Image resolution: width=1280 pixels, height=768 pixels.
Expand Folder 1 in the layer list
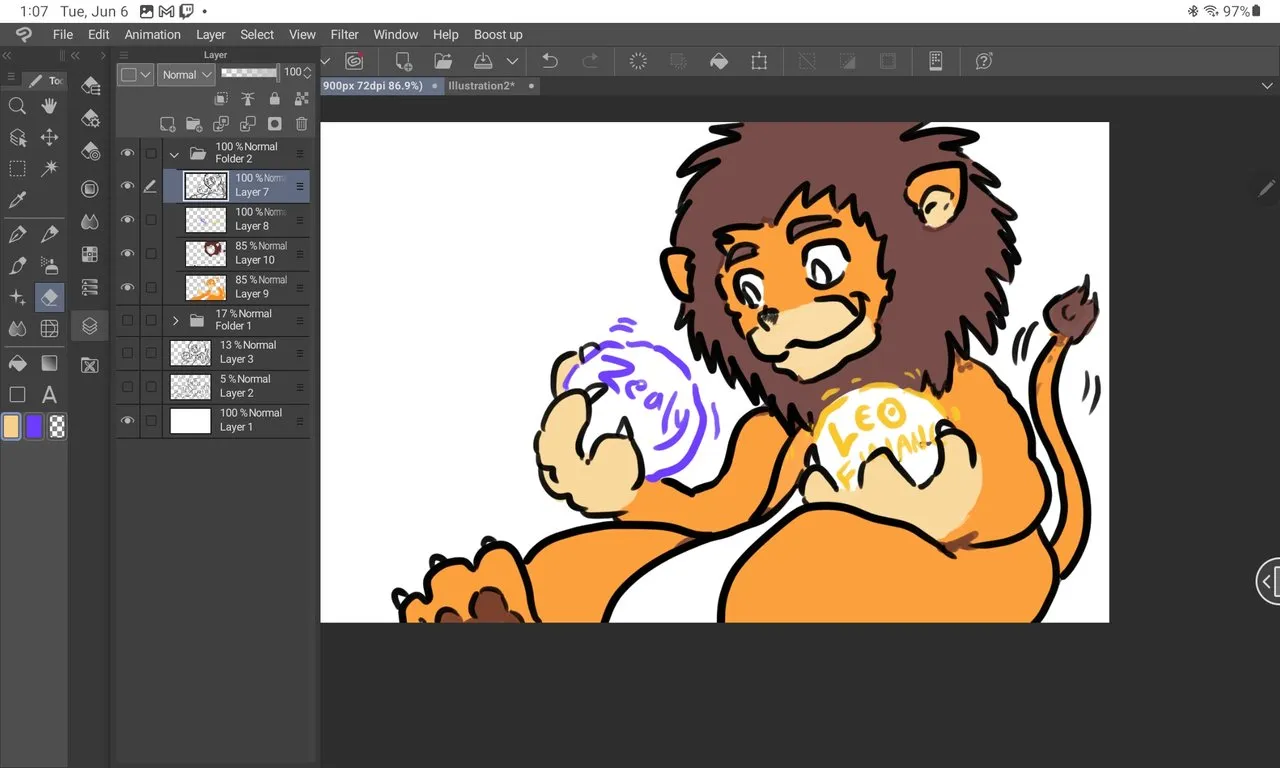tap(176, 320)
